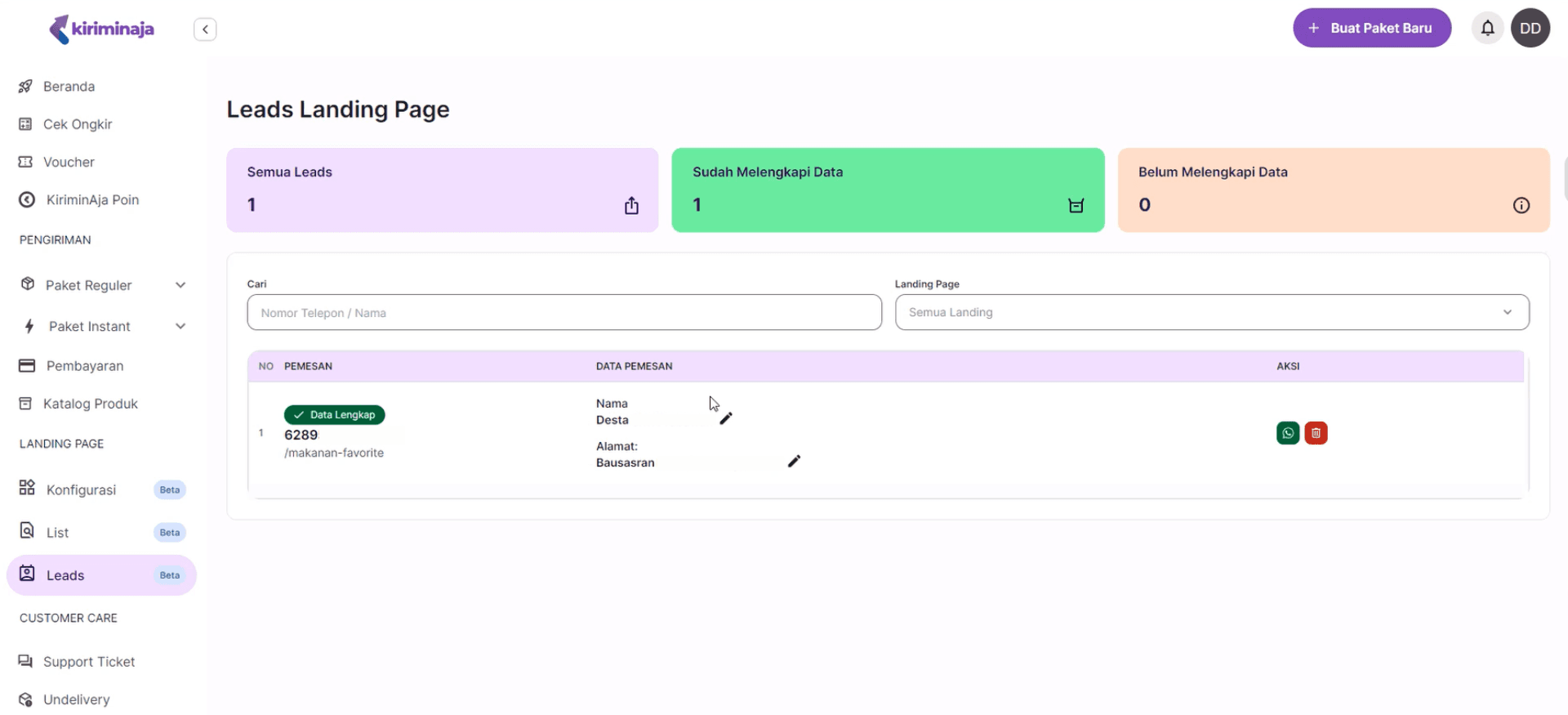
Task: Open Cek Ongkir from the sidebar
Action: click(78, 124)
